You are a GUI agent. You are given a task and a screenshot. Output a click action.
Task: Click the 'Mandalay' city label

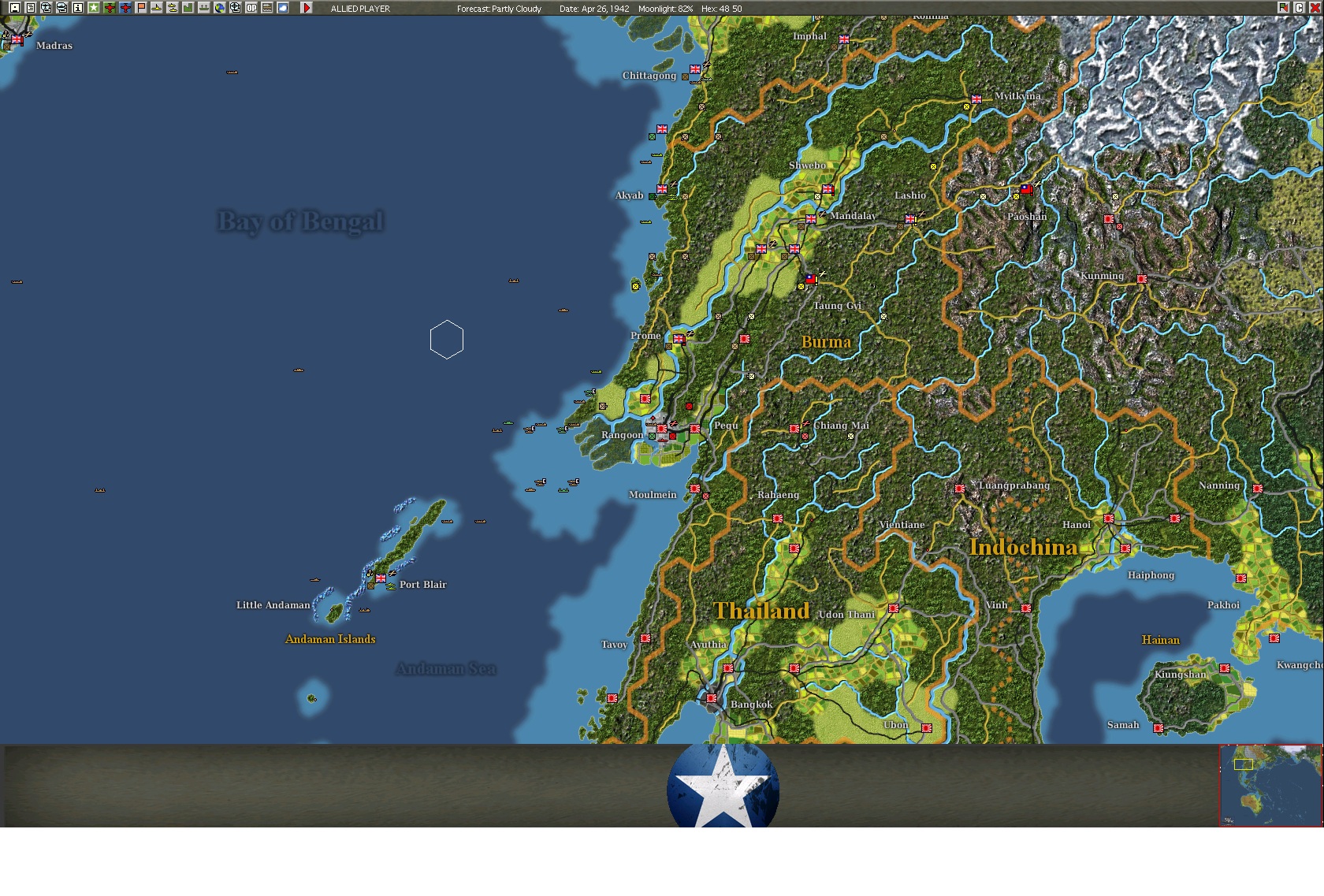[853, 216]
